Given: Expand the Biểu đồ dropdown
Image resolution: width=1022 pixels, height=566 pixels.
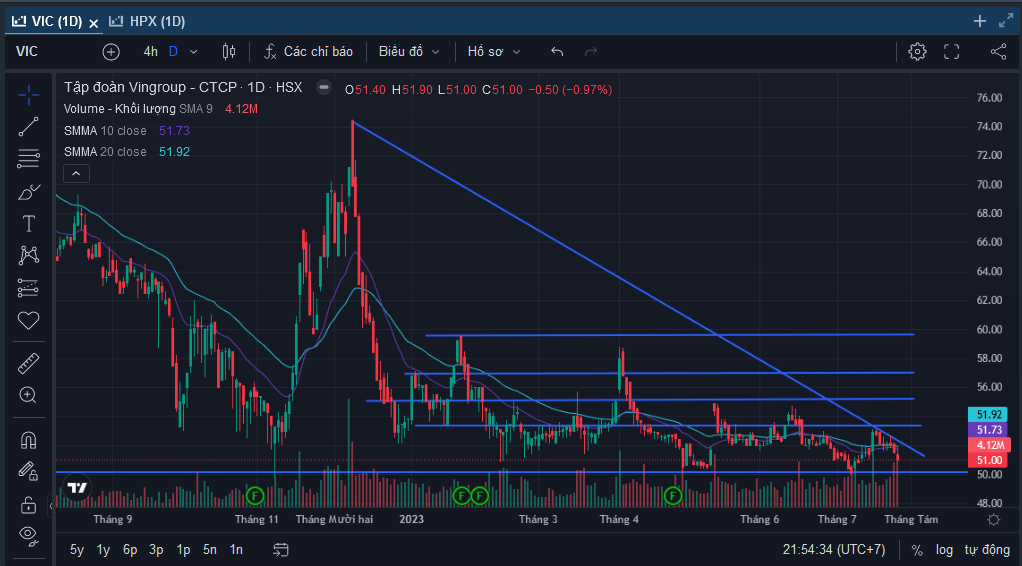Looking at the screenshot, I should coord(409,52).
